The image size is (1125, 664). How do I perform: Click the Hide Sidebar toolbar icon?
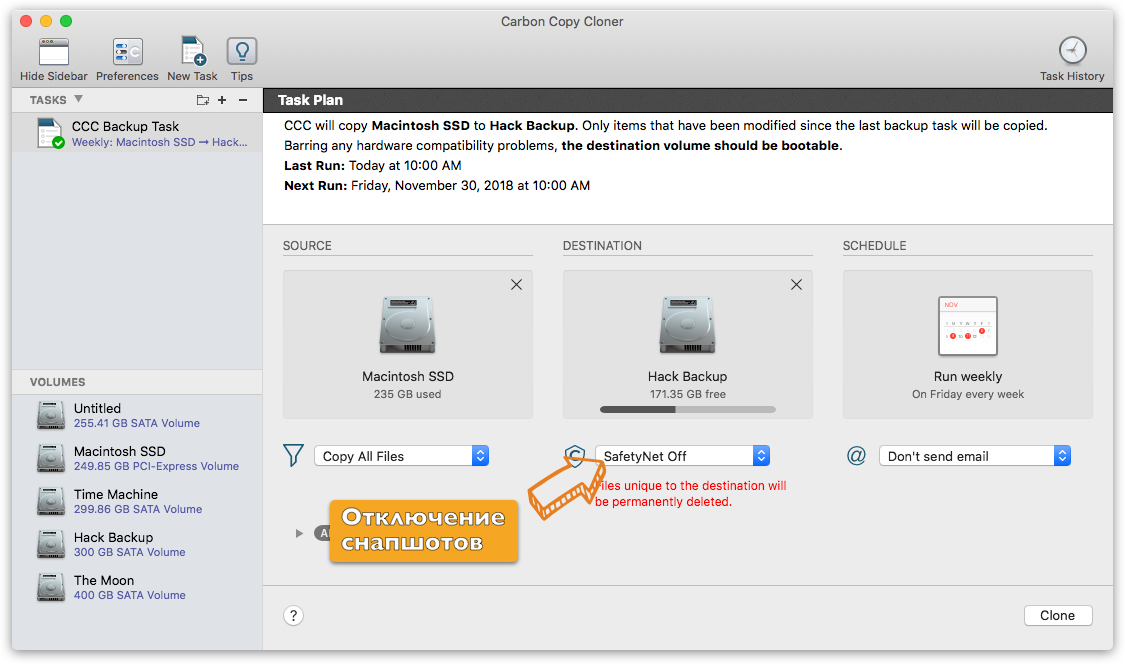[54, 52]
